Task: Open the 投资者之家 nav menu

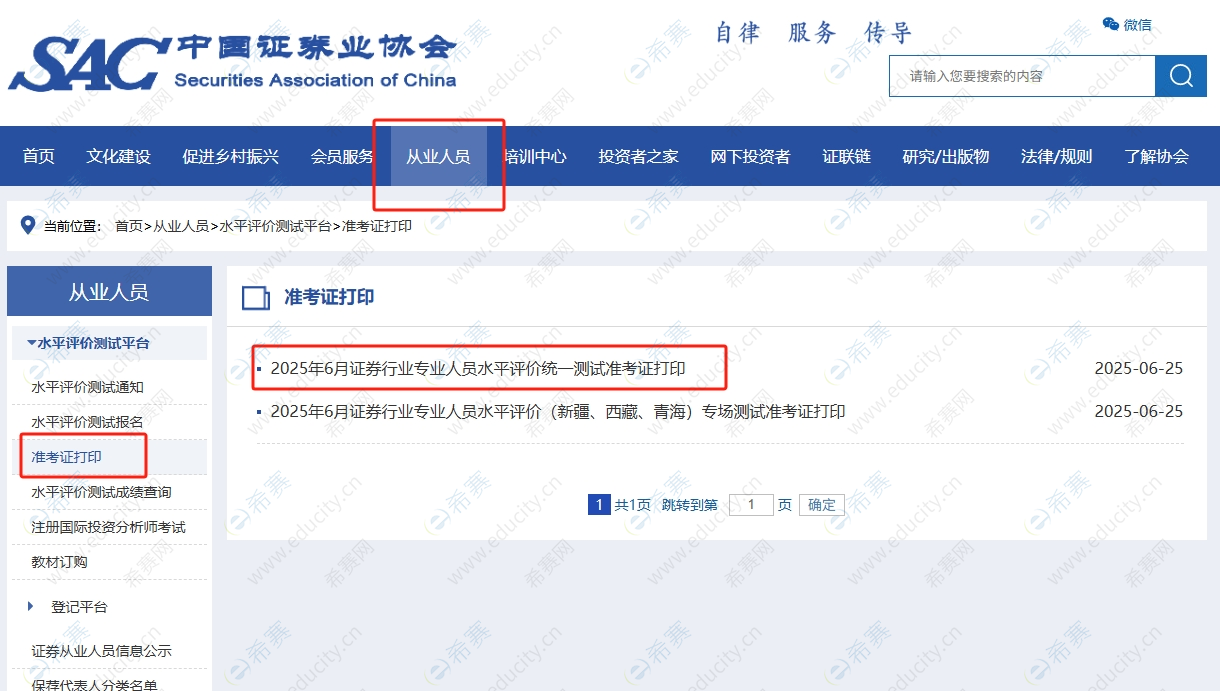Action: 638,156
